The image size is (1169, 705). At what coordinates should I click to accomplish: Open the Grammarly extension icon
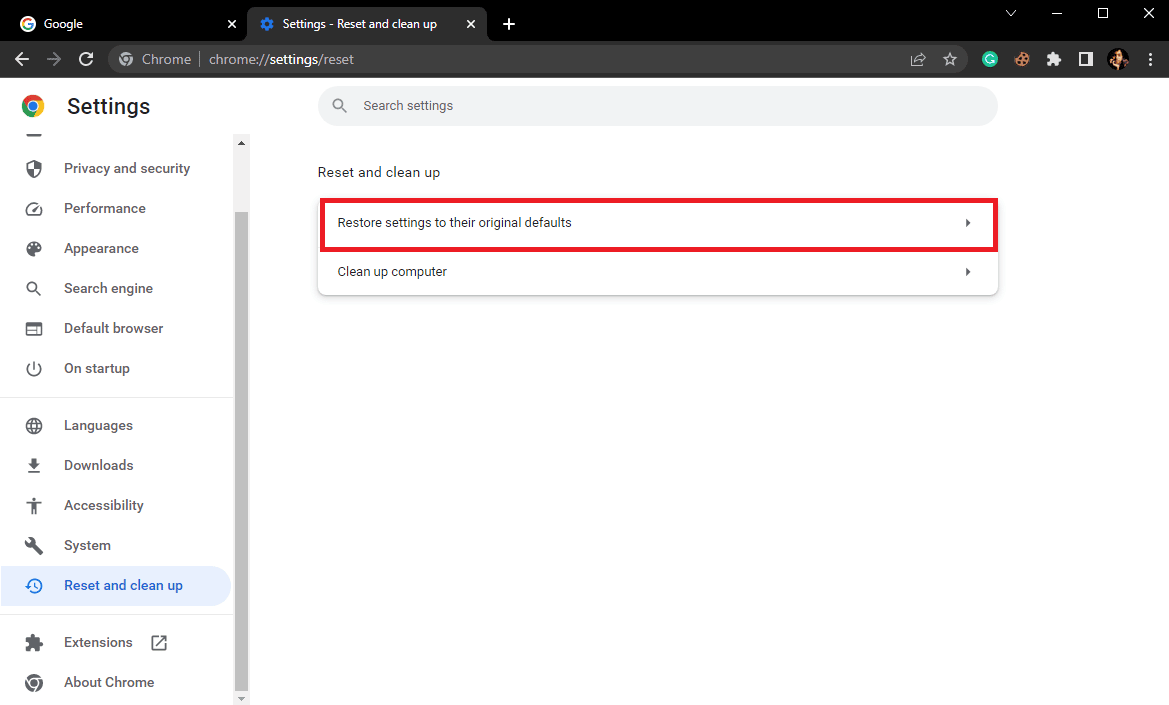[x=990, y=59]
